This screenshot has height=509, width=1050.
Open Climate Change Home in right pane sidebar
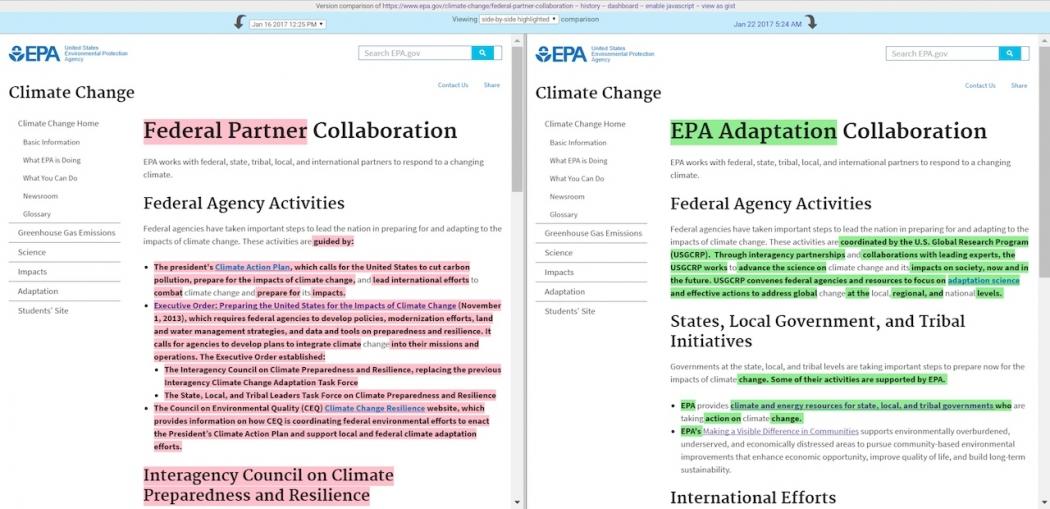point(585,124)
